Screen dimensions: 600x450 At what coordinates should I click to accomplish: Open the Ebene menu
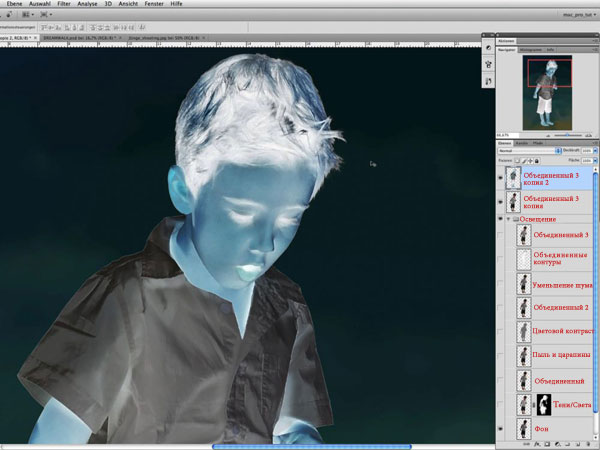tap(14, 4)
